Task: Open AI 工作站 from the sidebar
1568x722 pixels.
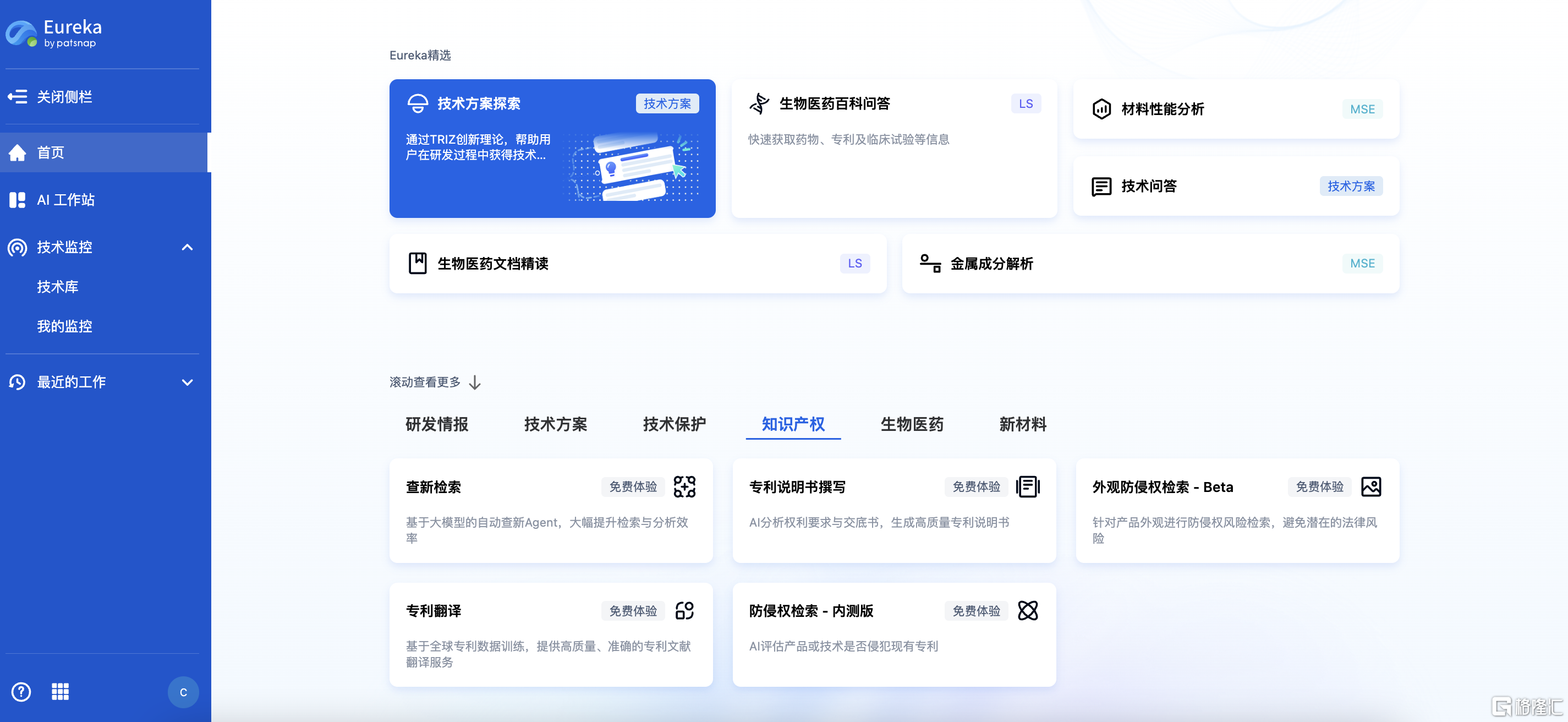Action: [x=65, y=200]
